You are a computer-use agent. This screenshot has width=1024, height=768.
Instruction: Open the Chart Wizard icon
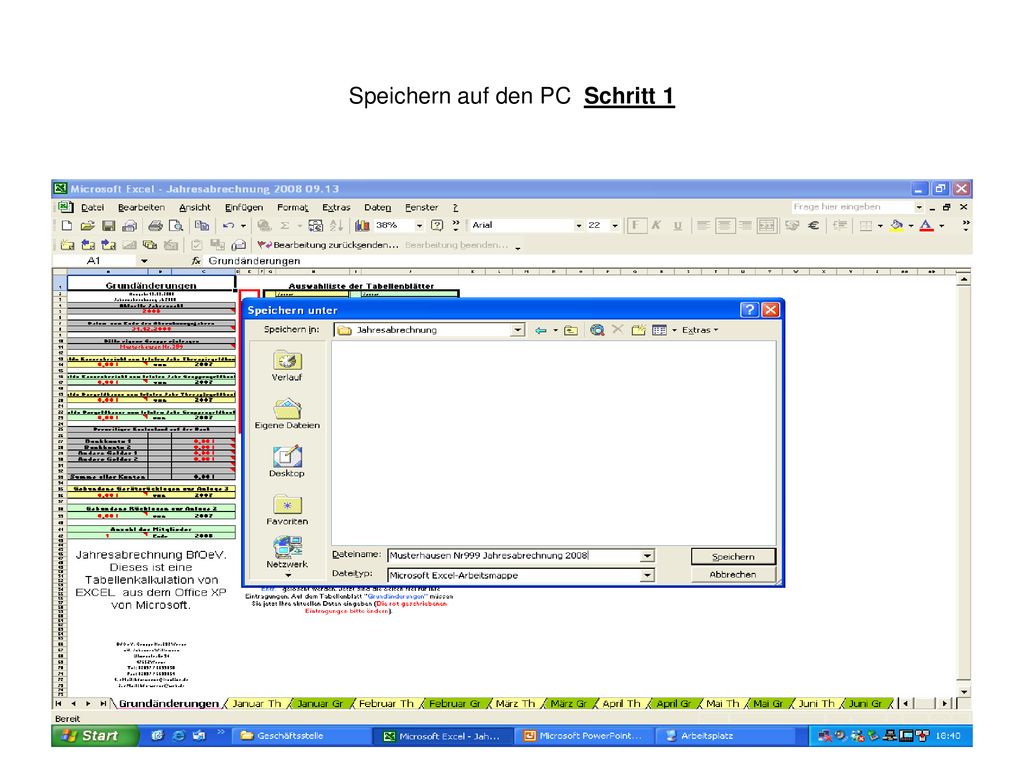362,225
